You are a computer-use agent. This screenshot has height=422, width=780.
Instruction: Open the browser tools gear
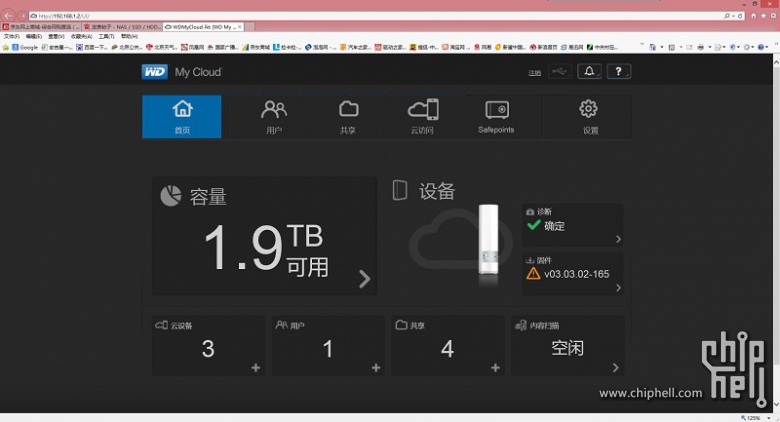(x=773, y=16)
